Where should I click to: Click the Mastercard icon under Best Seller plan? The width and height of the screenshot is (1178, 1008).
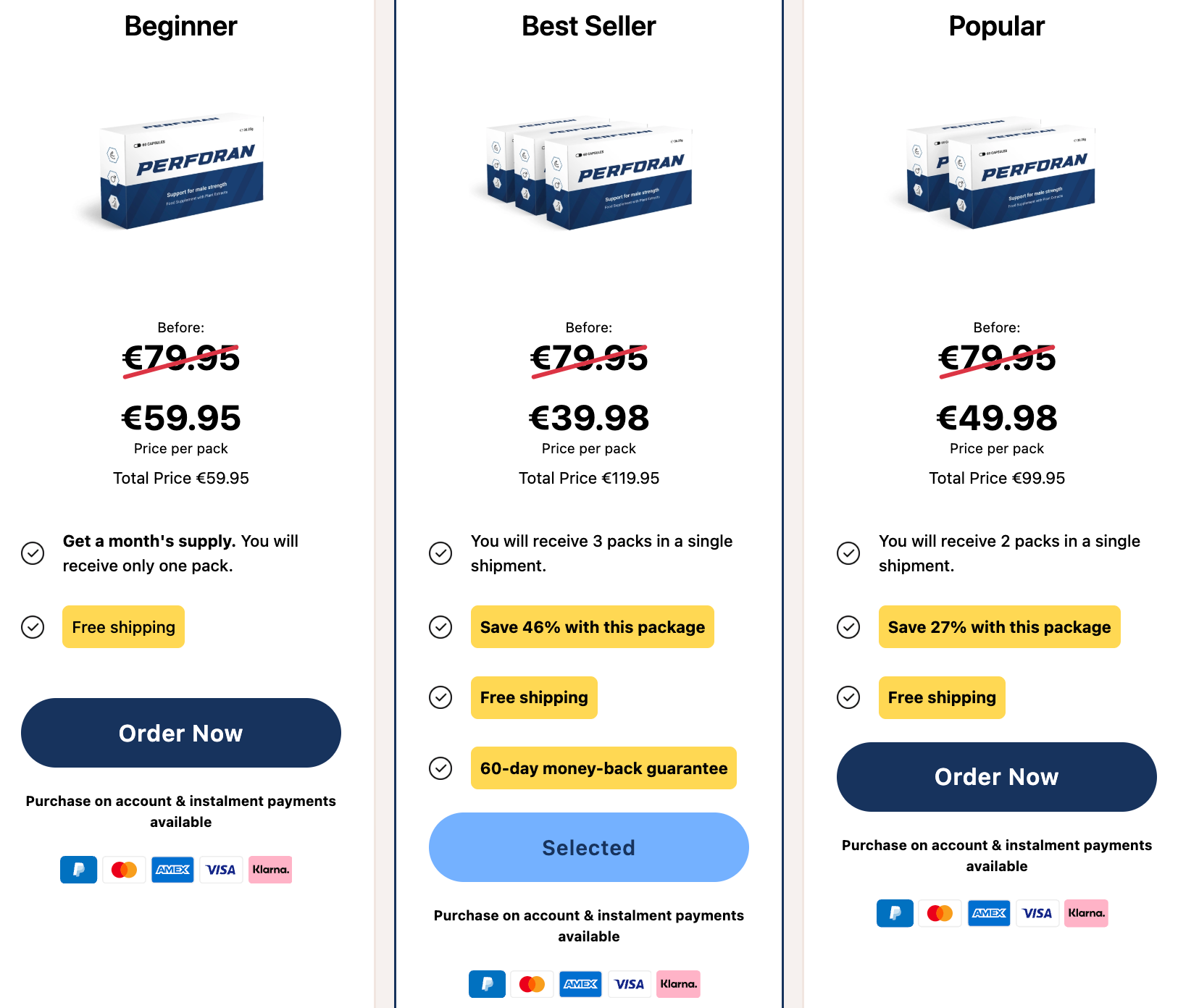(532, 984)
